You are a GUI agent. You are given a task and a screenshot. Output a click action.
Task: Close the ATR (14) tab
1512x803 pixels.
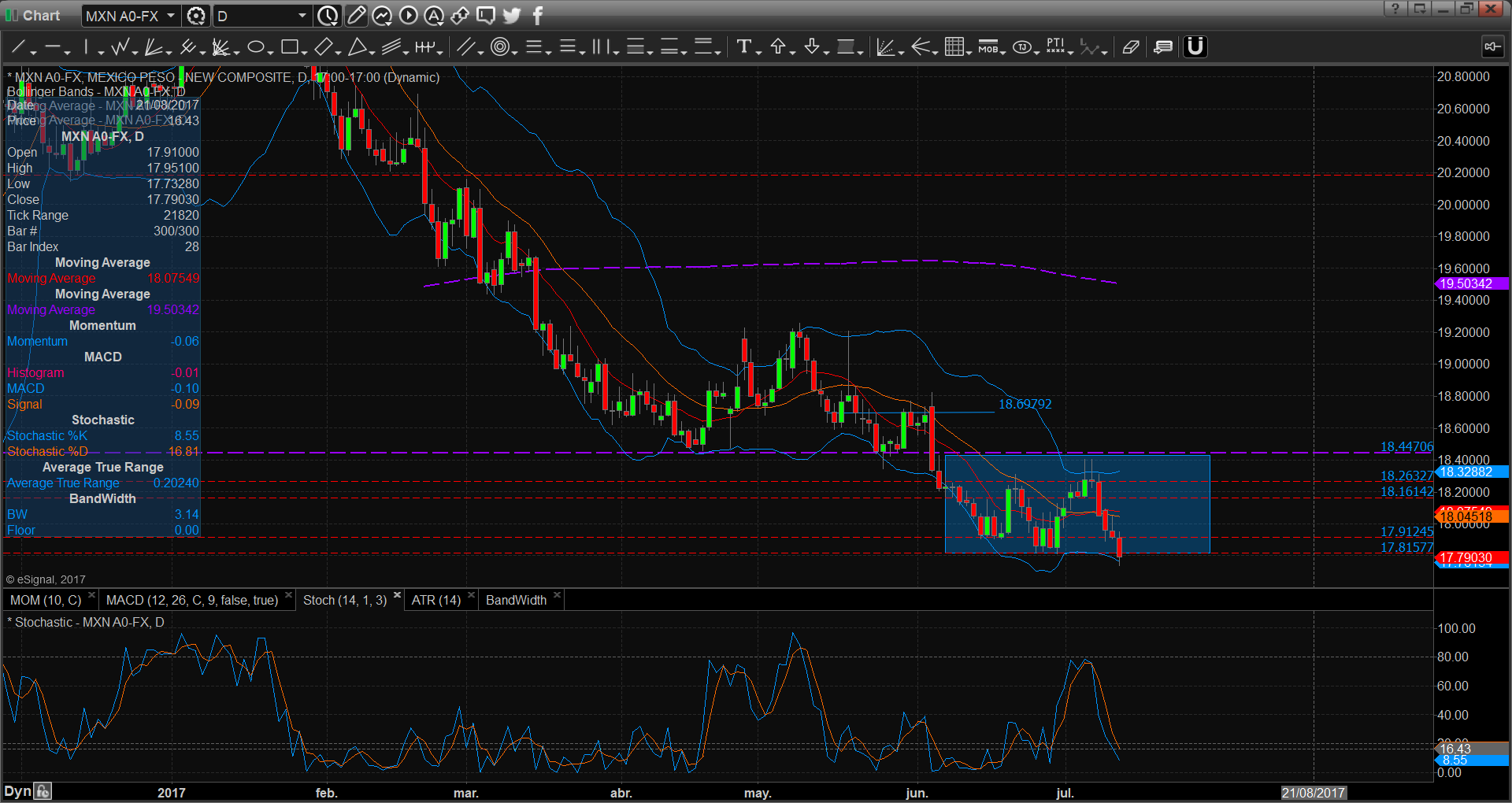coord(472,595)
